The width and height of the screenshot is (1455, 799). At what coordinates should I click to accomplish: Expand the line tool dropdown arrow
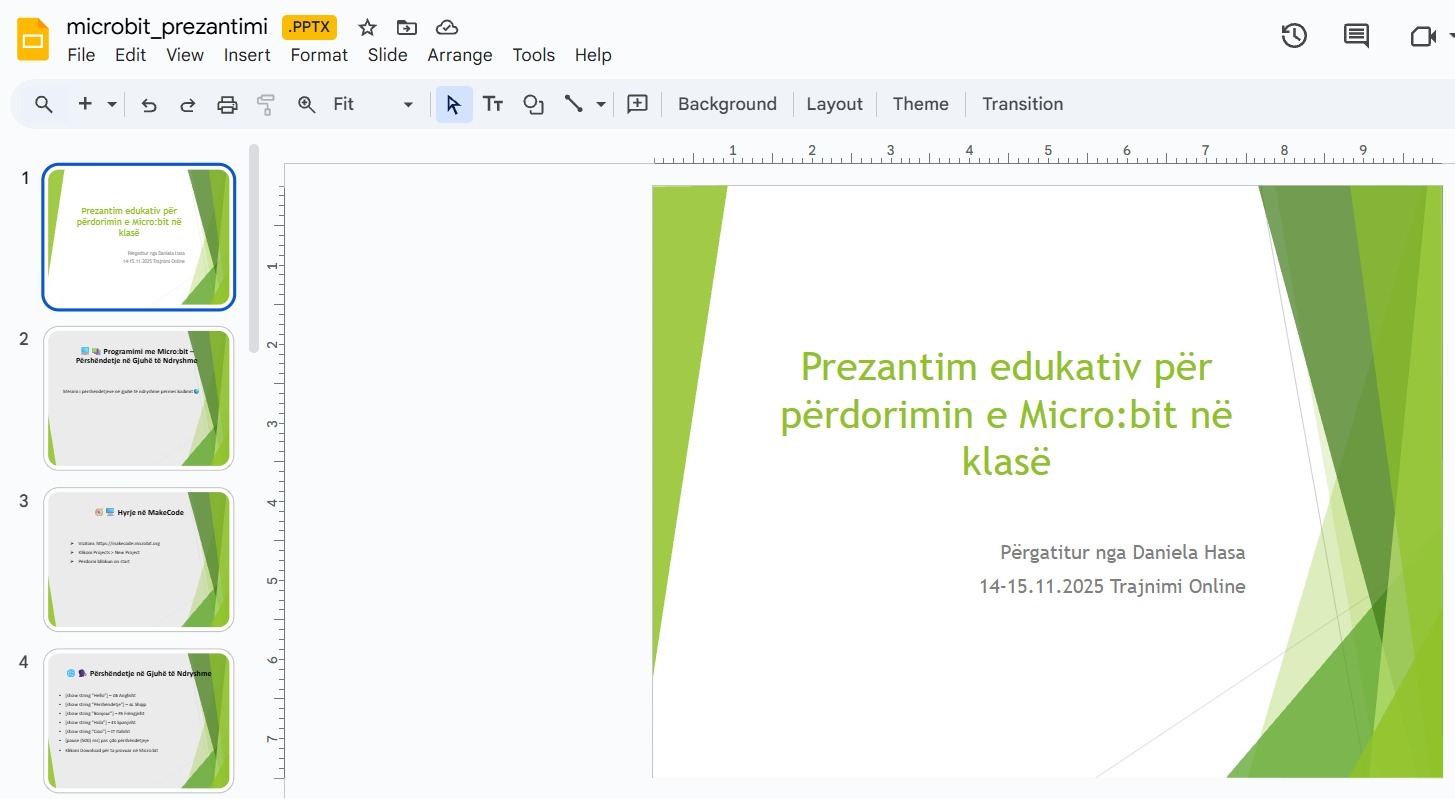[x=601, y=104]
